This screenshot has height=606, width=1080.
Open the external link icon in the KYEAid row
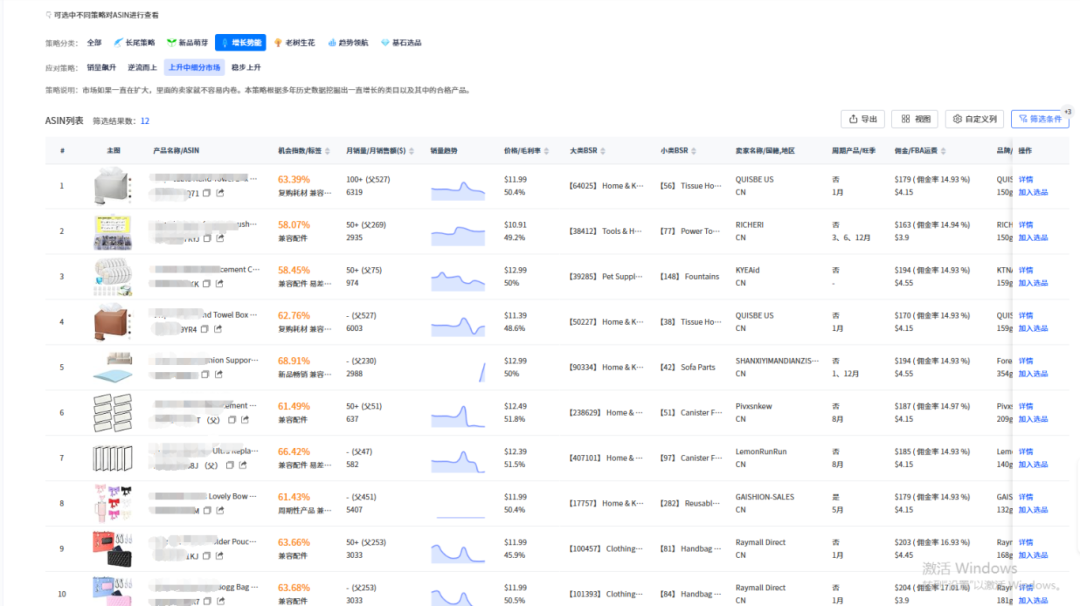(x=220, y=283)
